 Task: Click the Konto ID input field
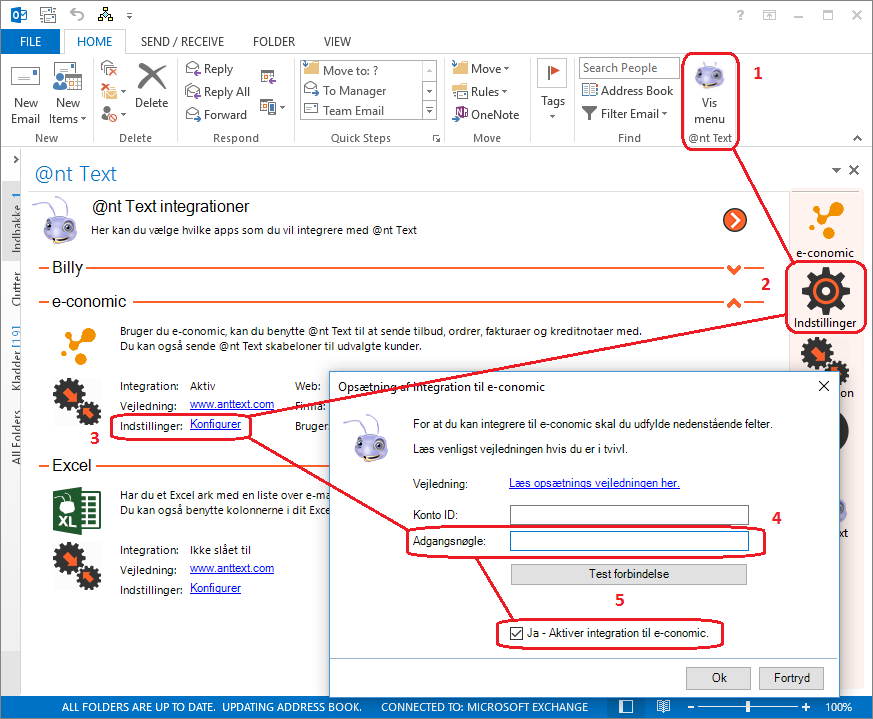(x=629, y=515)
